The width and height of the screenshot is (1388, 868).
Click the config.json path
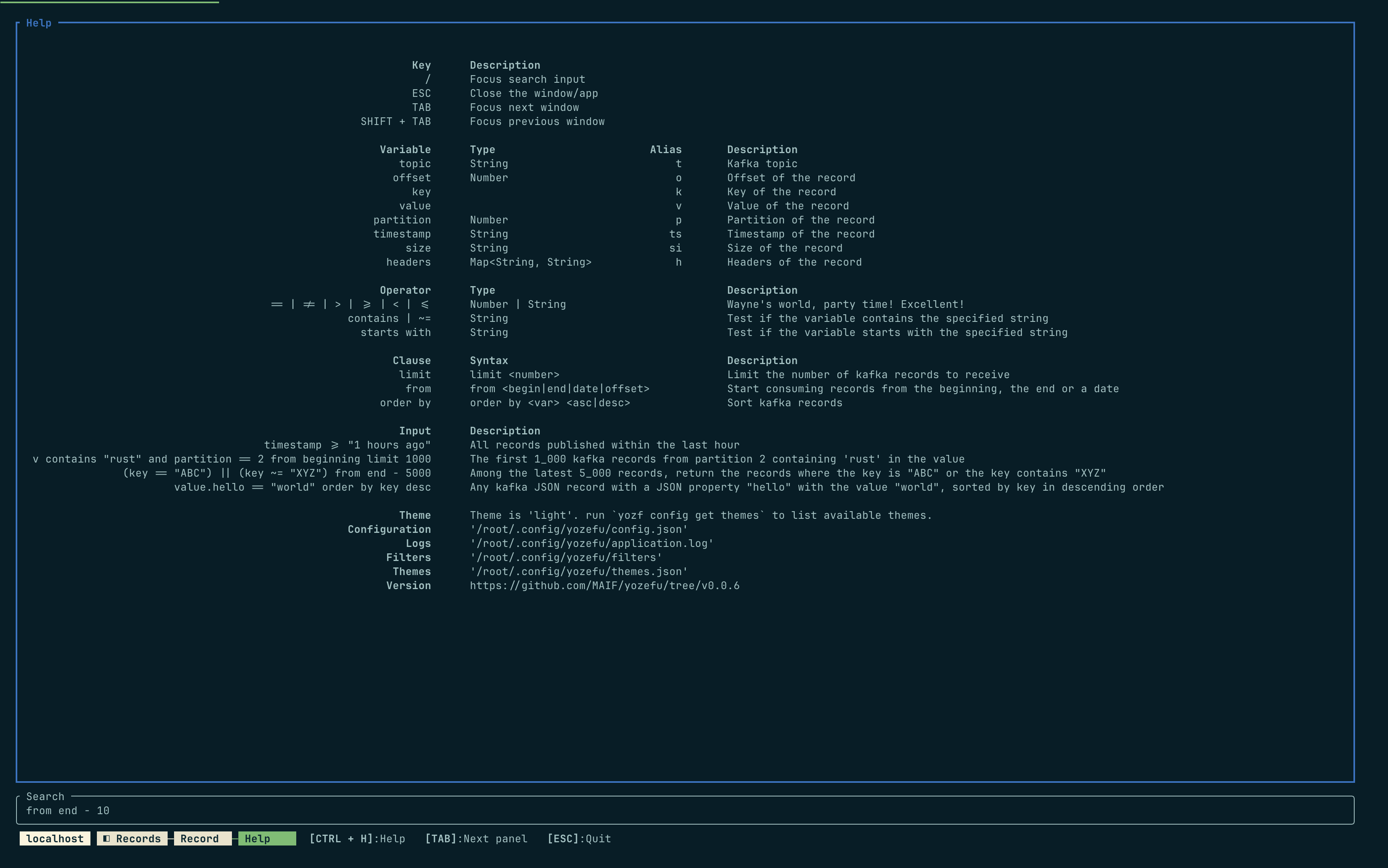coord(579,529)
